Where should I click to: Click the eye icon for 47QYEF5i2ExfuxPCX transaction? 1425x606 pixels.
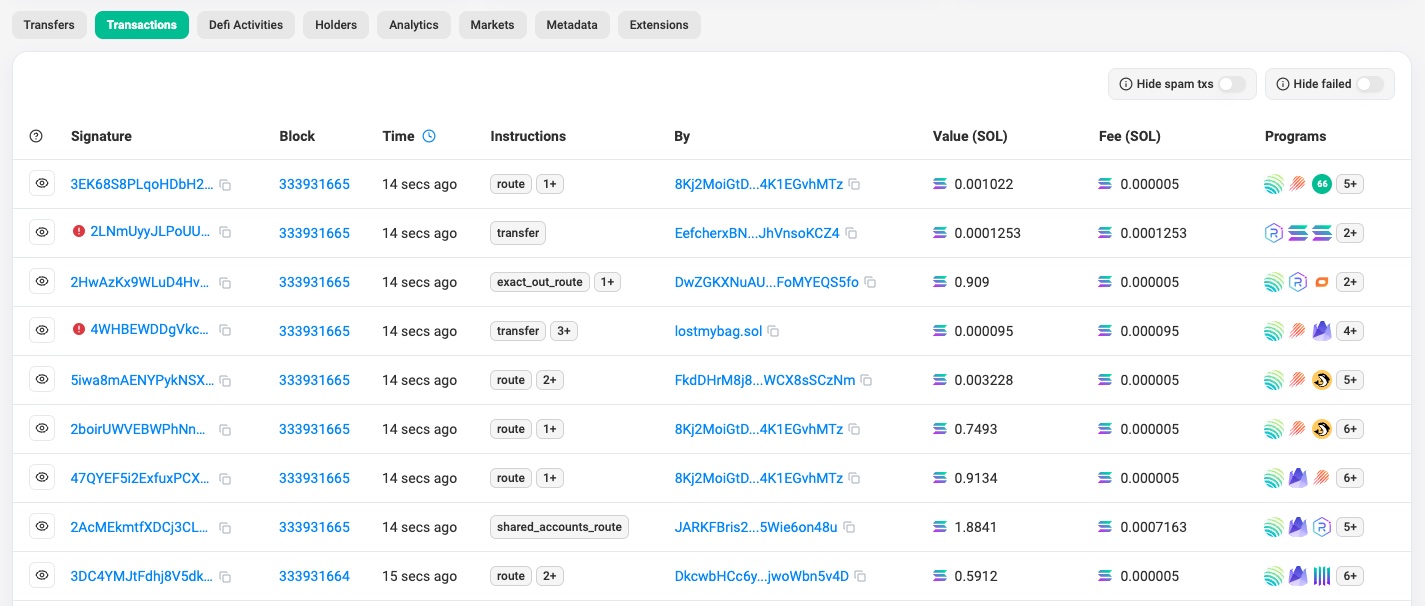[x=42, y=478]
